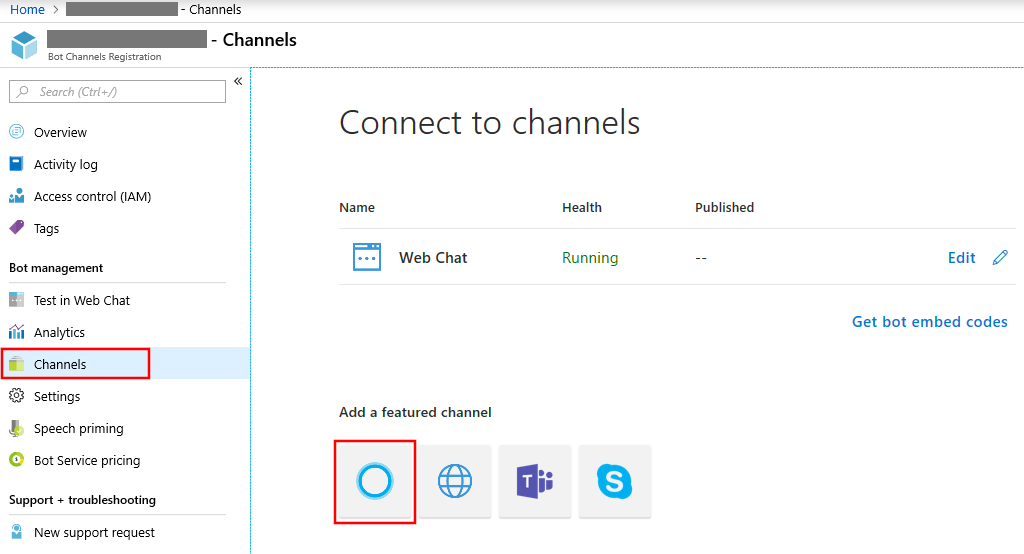Open the Overview menu item
1024x554 pixels.
coord(60,133)
